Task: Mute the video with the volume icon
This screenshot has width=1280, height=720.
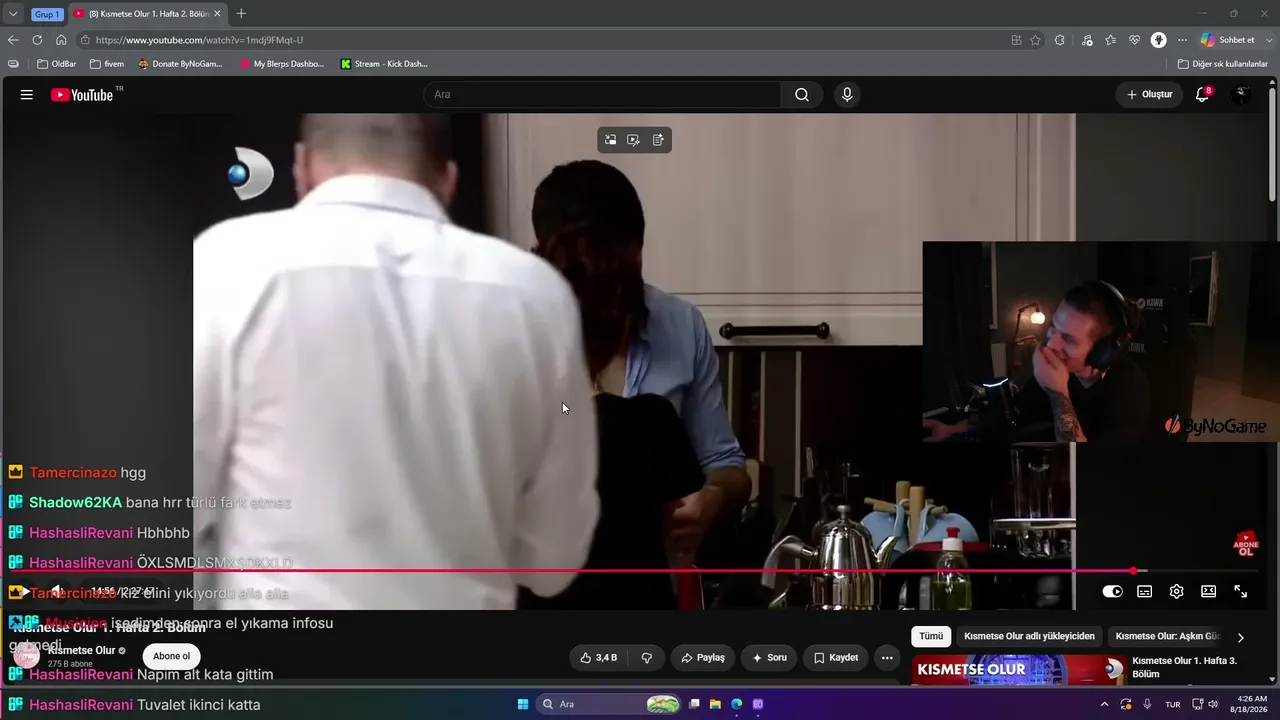Action: [x=57, y=591]
